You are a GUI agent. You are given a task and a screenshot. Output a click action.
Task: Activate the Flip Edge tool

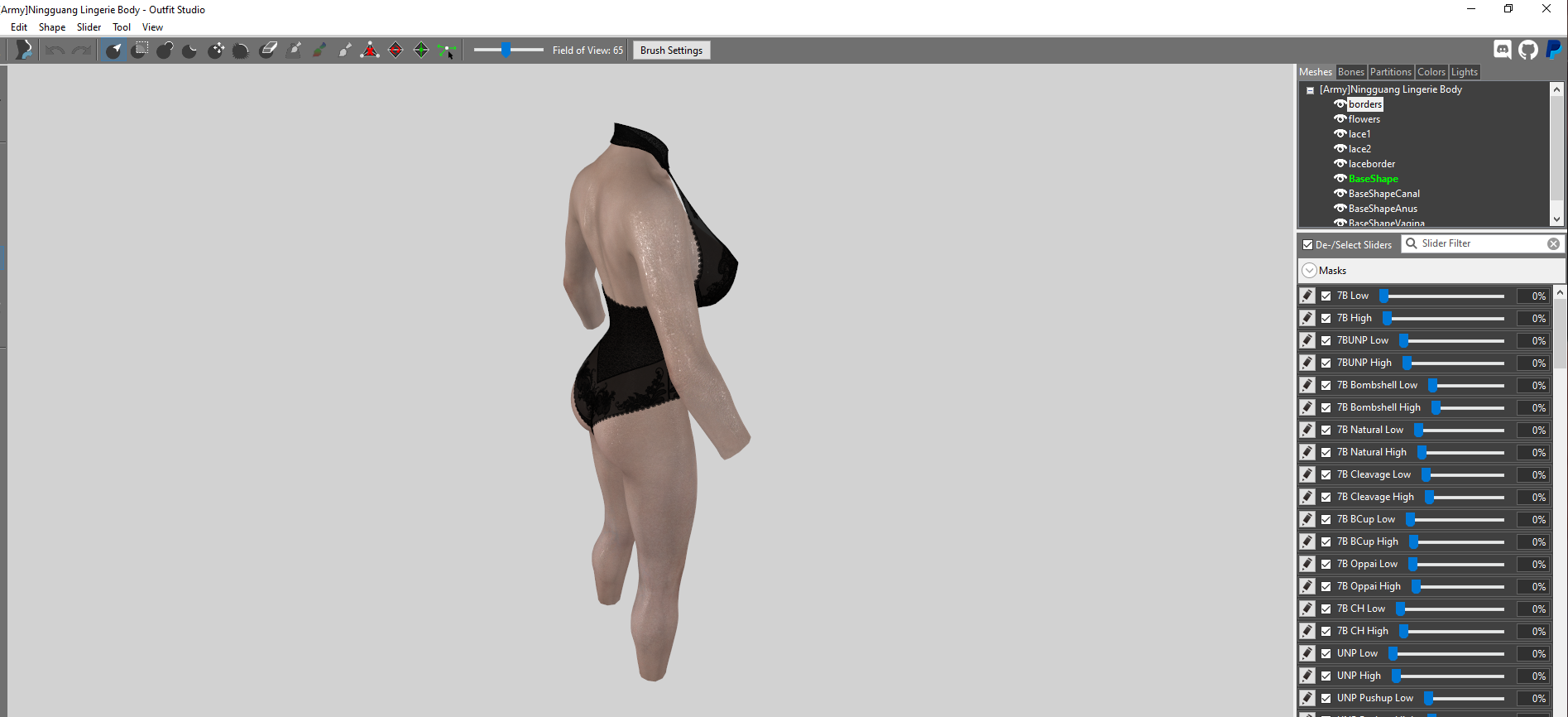coord(396,51)
